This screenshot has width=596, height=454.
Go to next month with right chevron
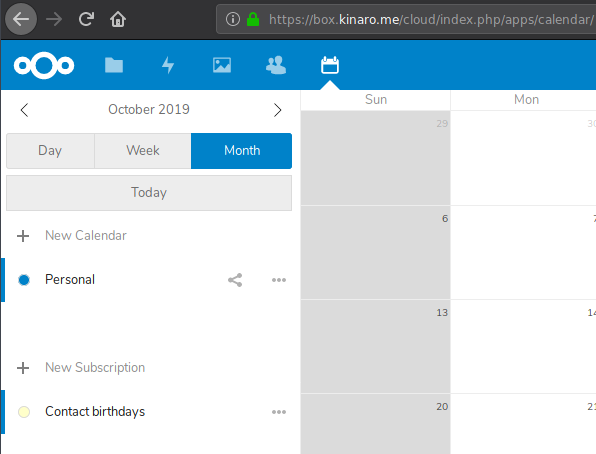pyautogui.click(x=277, y=110)
